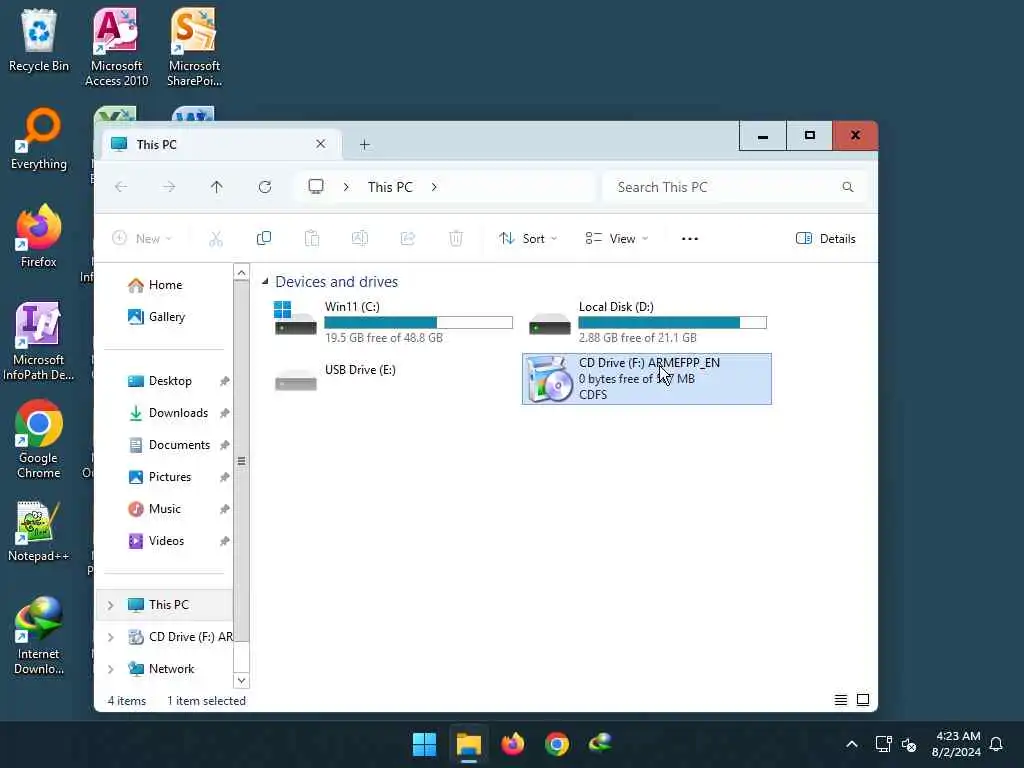Open Everything desktop shortcut
The height and width of the screenshot is (768, 1024).
[x=39, y=139]
